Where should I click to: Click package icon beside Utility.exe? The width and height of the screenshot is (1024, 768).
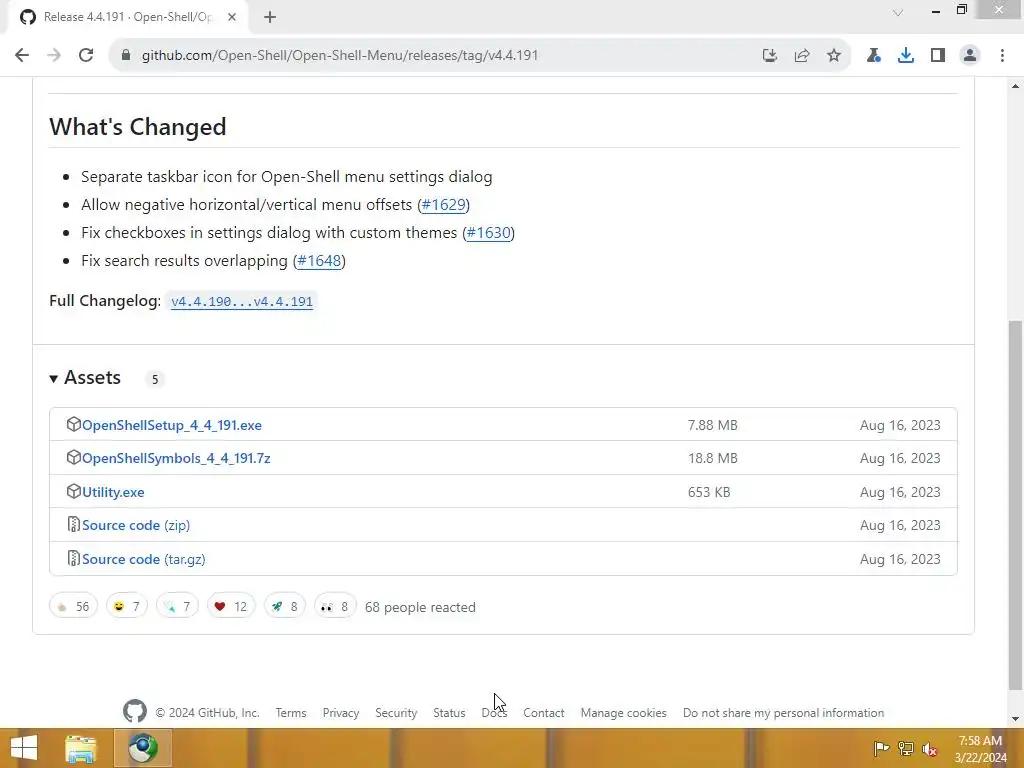(73, 491)
